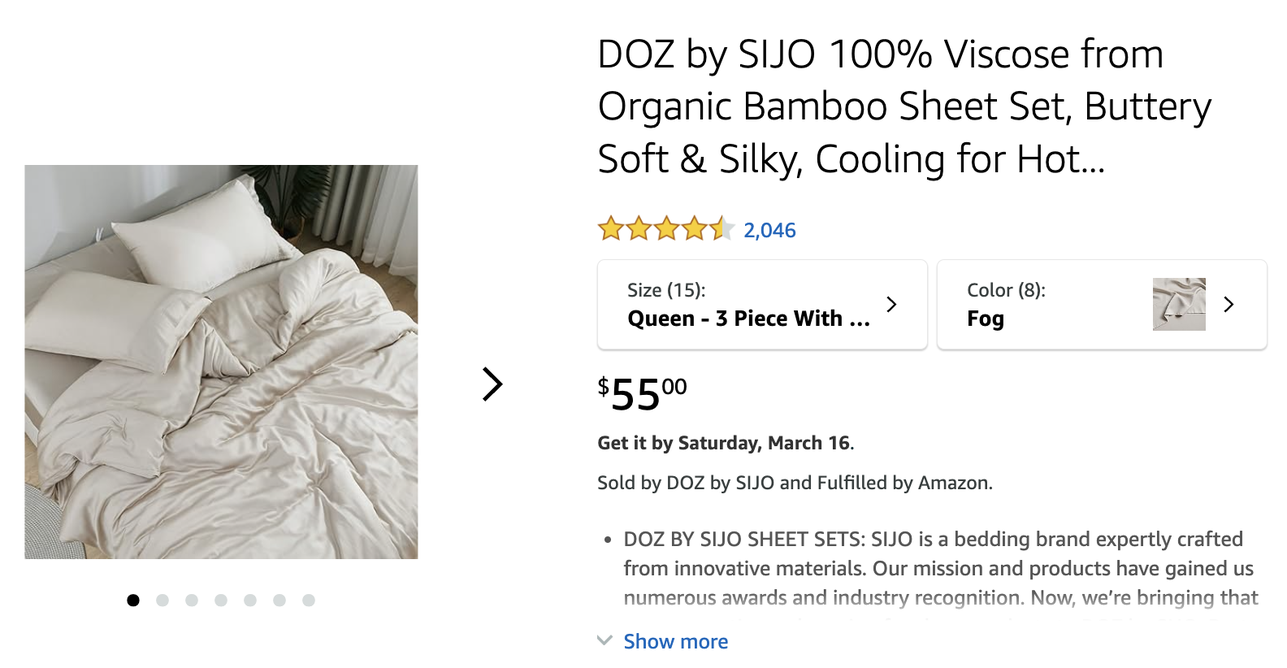
Task: Open the 2,046 reviews link
Action: [770, 230]
